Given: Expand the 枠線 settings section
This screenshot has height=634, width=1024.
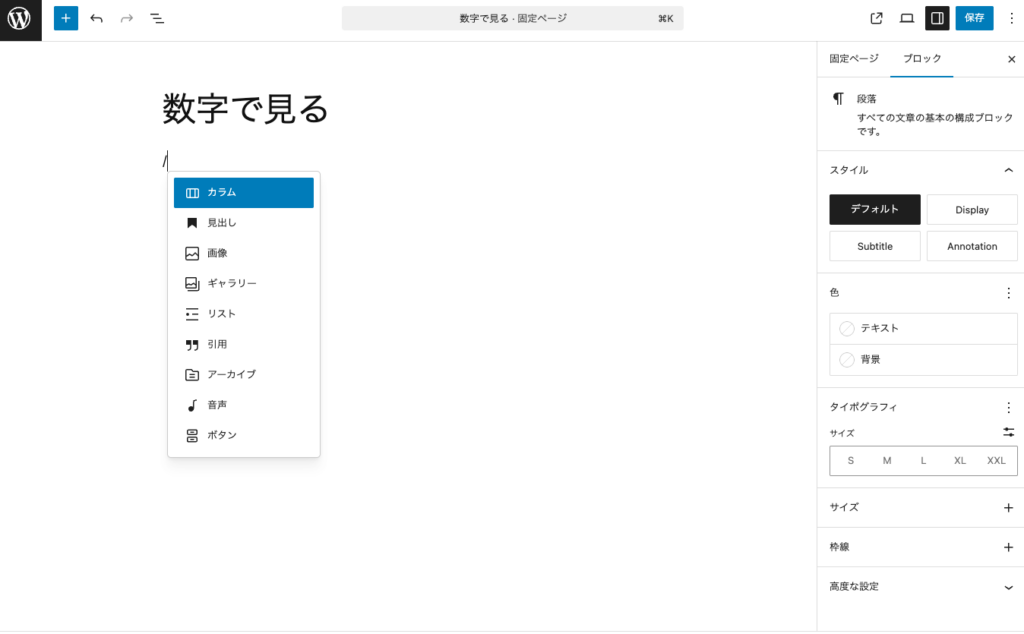Looking at the screenshot, I should (1009, 546).
